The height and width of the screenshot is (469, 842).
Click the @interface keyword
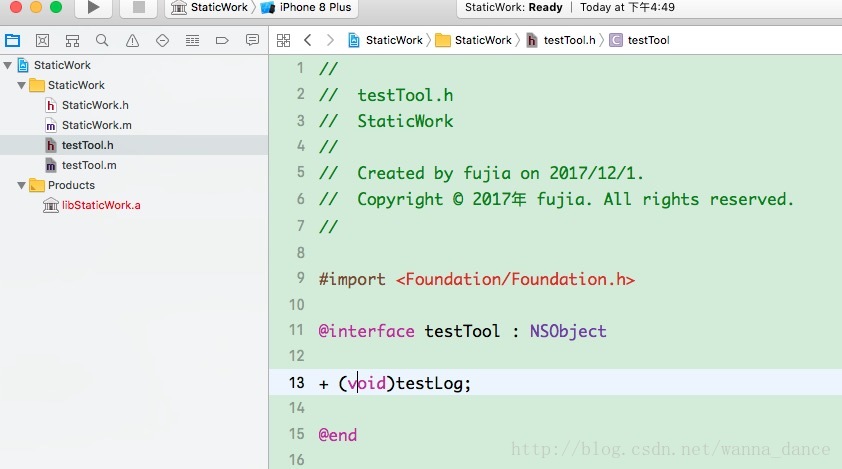pyautogui.click(x=366, y=331)
